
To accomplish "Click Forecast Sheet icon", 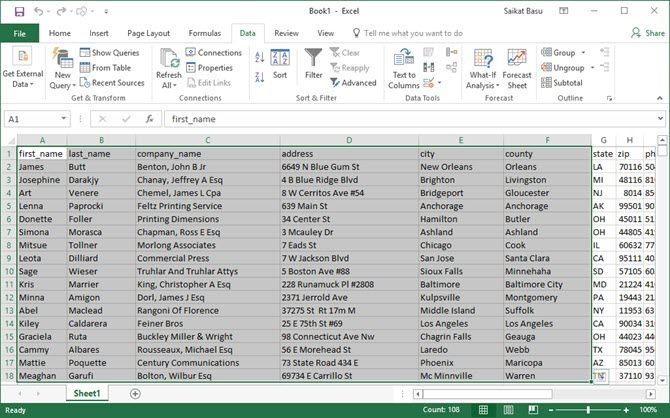I will coord(517,68).
